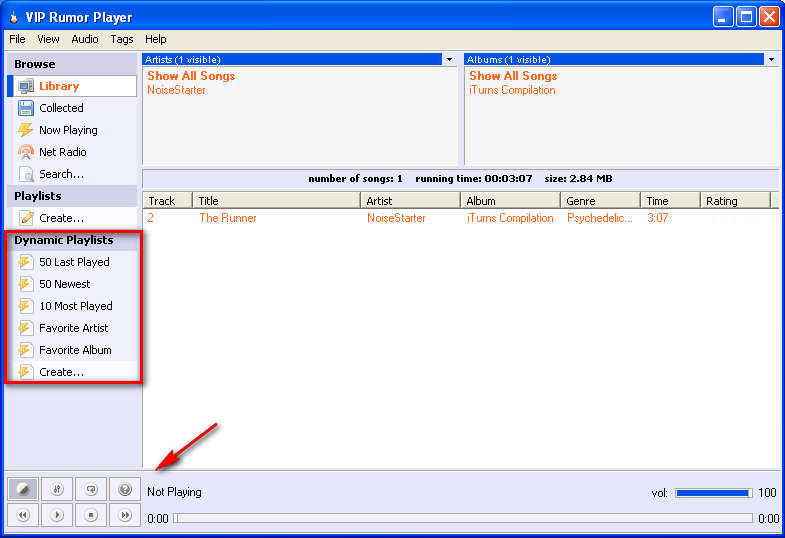
Task: Open the Help menu
Action: [156, 39]
